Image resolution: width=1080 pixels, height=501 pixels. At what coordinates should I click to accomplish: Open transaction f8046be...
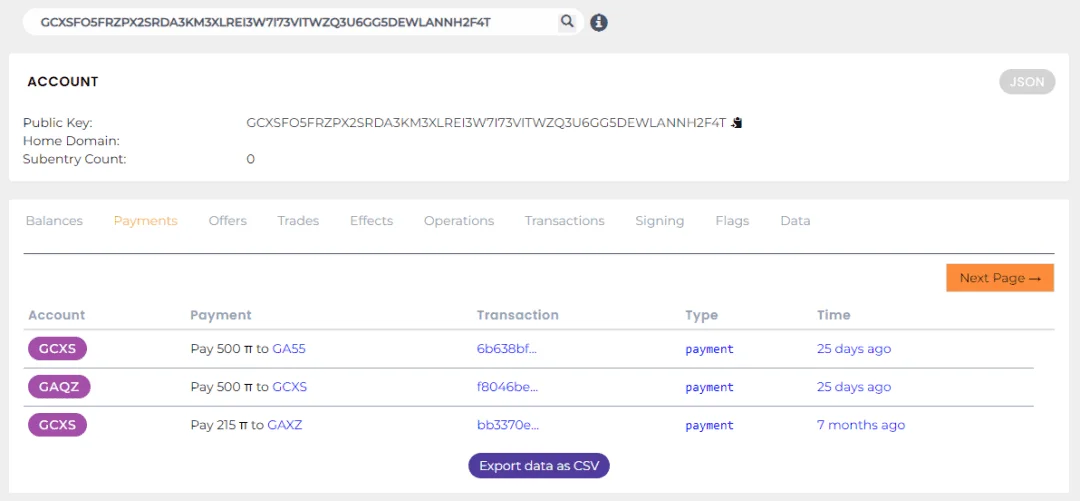pyautogui.click(x=507, y=387)
